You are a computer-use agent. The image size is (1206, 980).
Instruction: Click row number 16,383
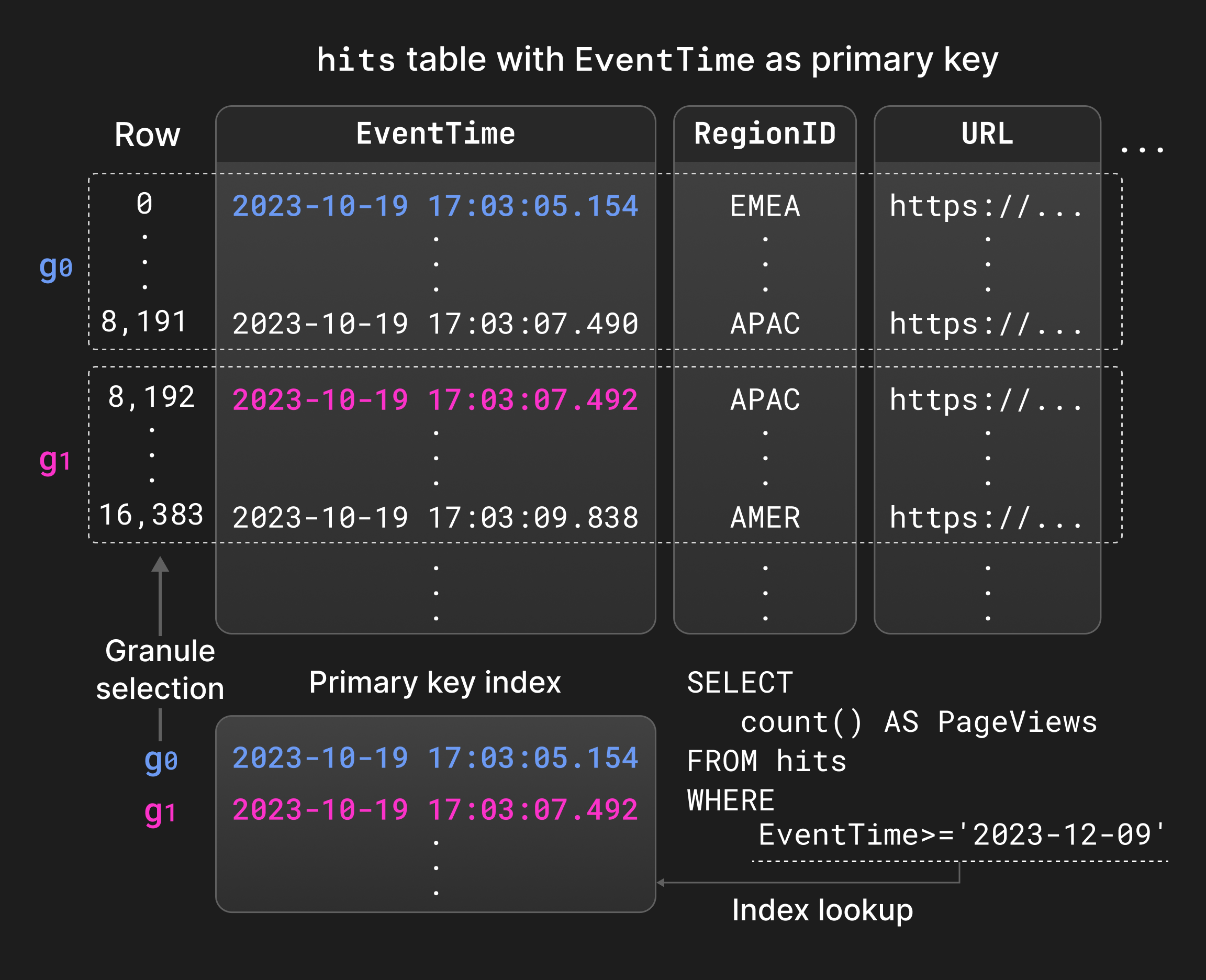(x=151, y=515)
